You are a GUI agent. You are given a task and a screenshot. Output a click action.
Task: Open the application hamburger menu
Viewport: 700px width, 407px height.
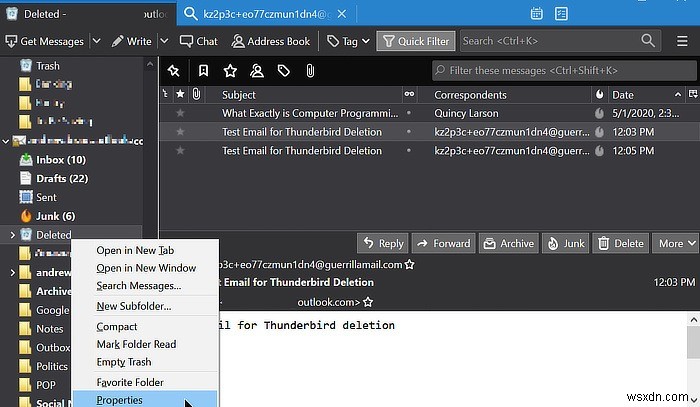click(x=682, y=41)
